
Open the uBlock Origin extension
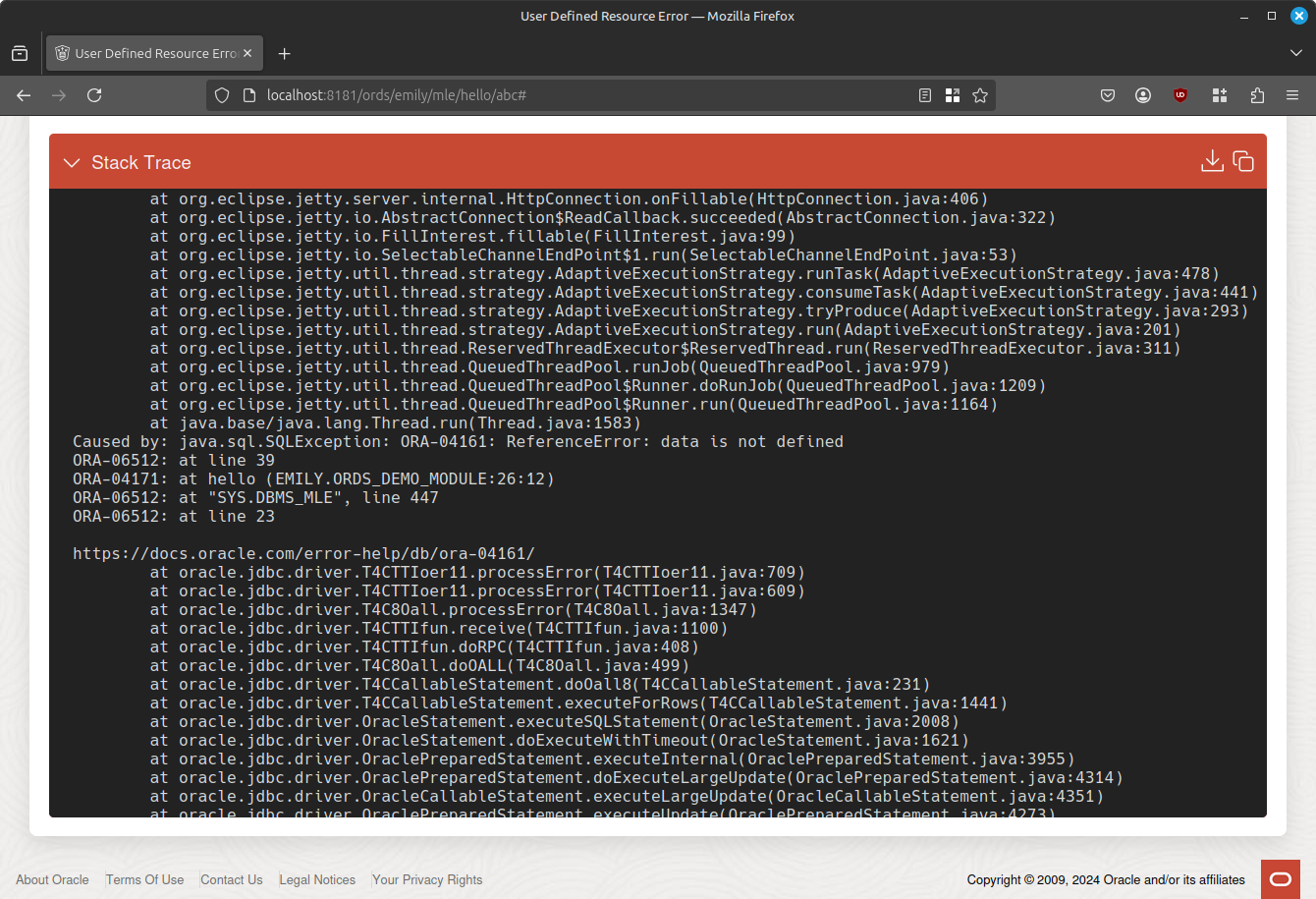[1180, 95]
